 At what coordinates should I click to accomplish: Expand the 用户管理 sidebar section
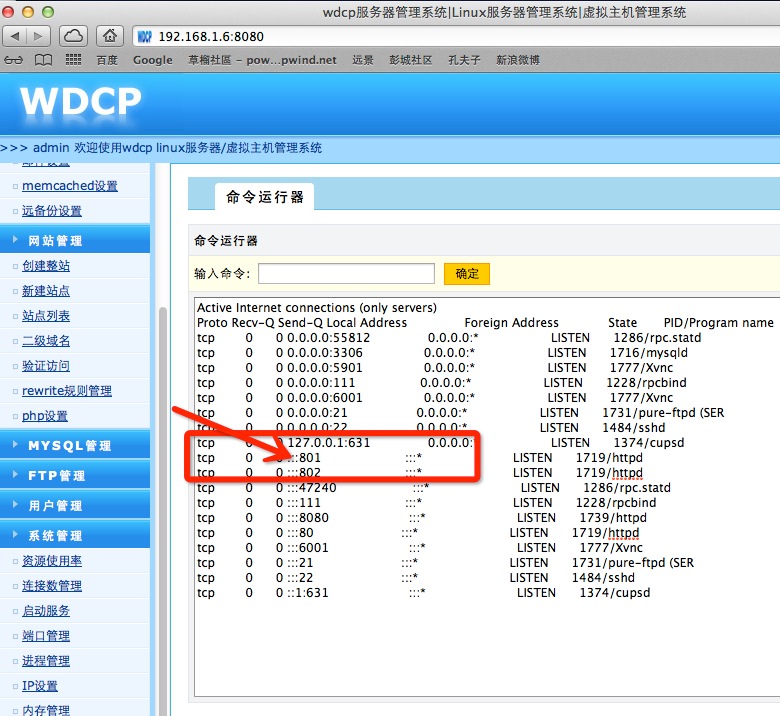click(55, 506)
